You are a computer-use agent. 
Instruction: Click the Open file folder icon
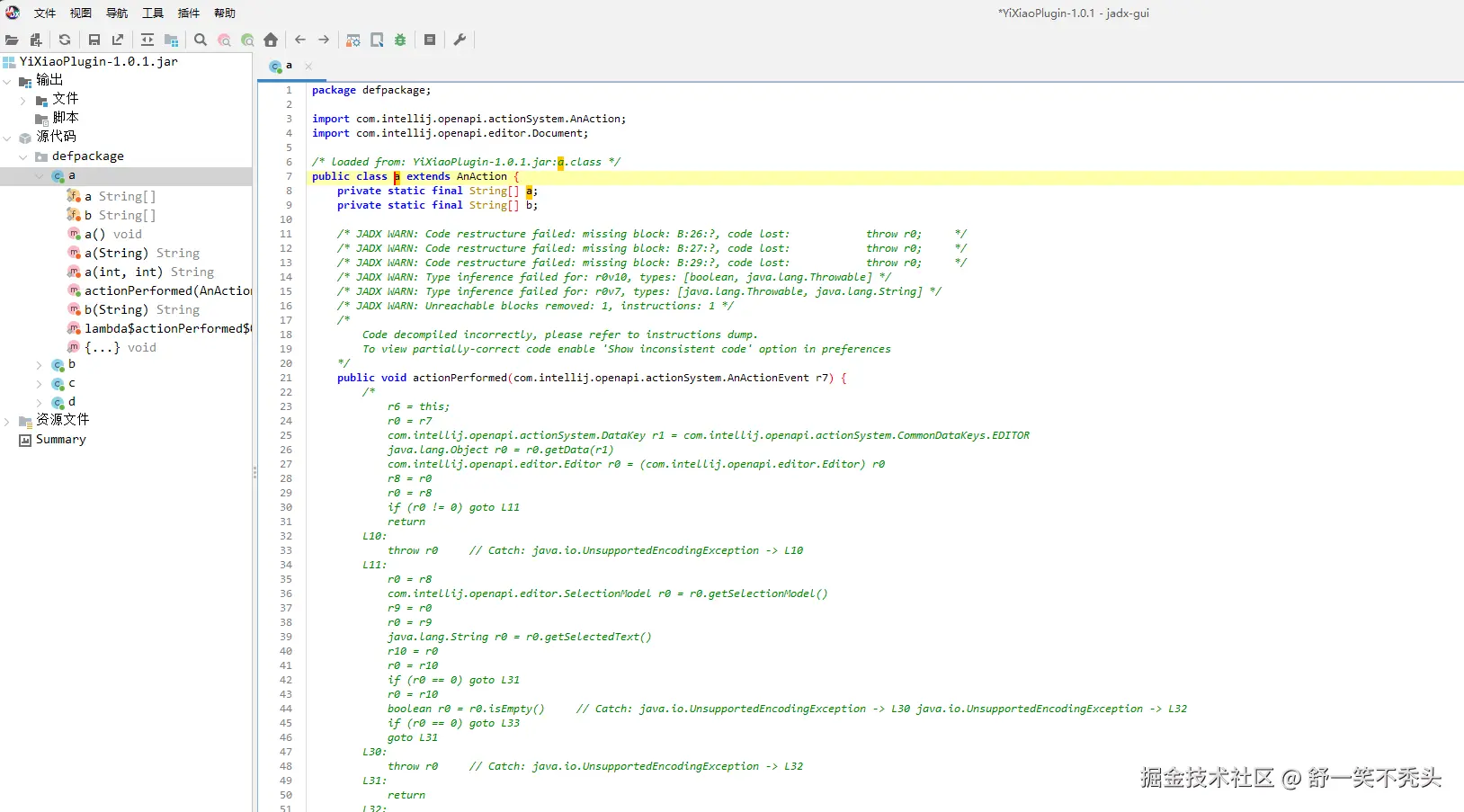click(x=12, y=40)
